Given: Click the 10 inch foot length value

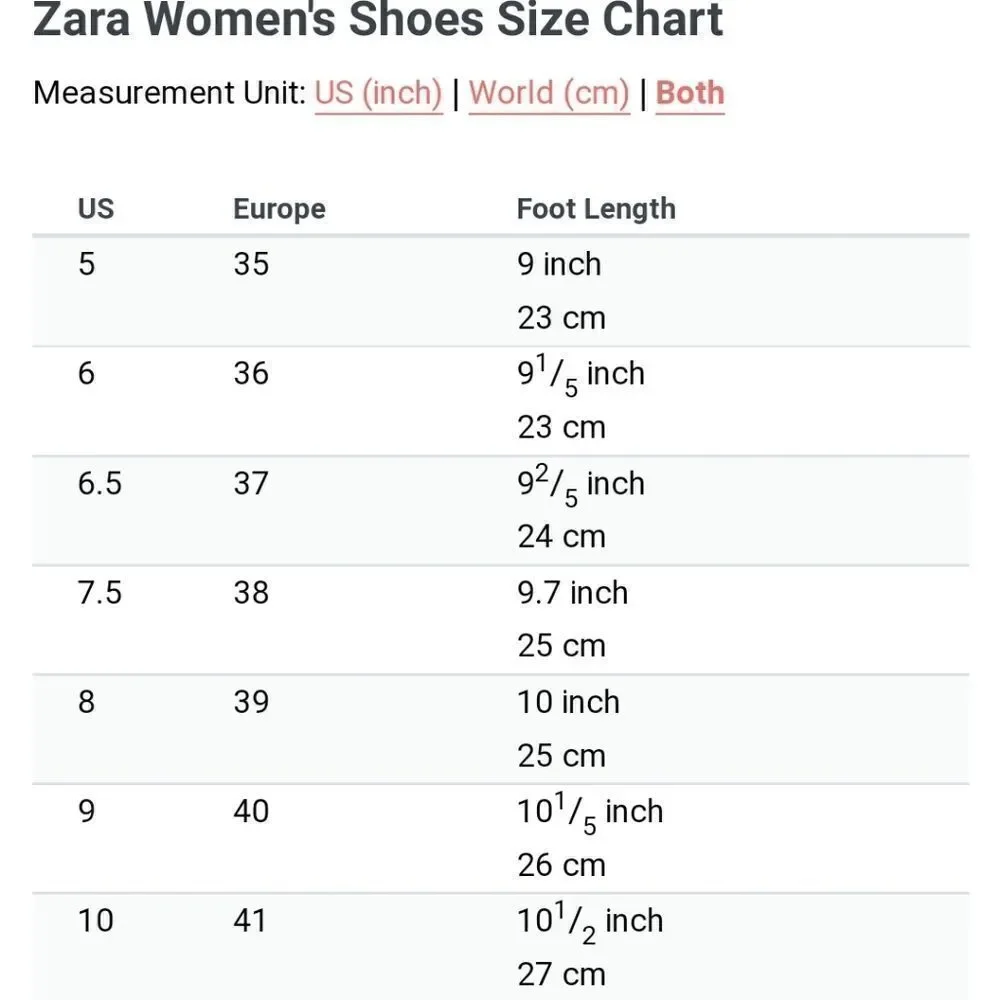Looking at the screenshot, I should pos(568,702).
